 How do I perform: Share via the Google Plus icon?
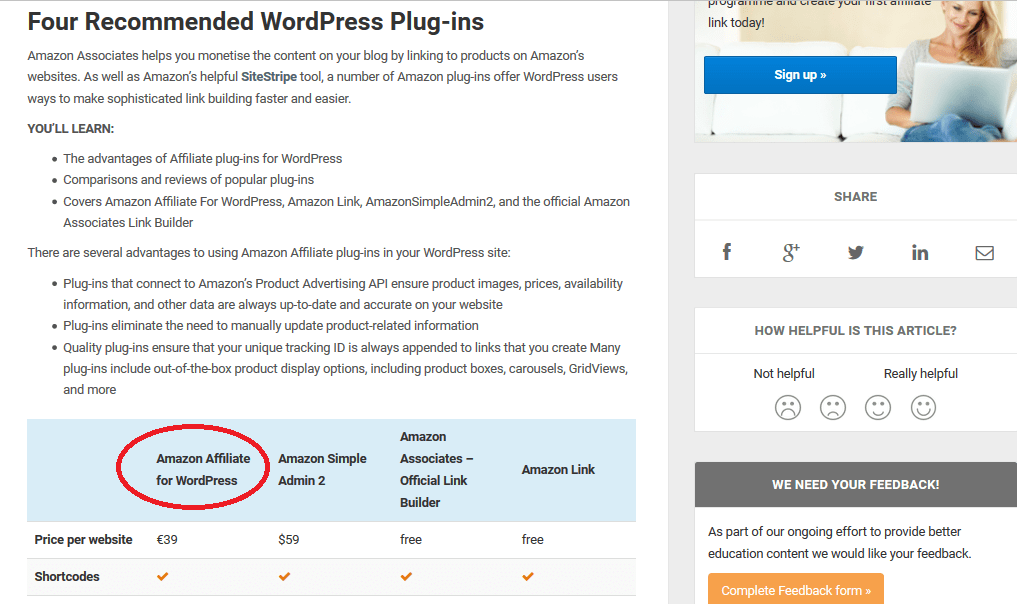coord(791,252)
